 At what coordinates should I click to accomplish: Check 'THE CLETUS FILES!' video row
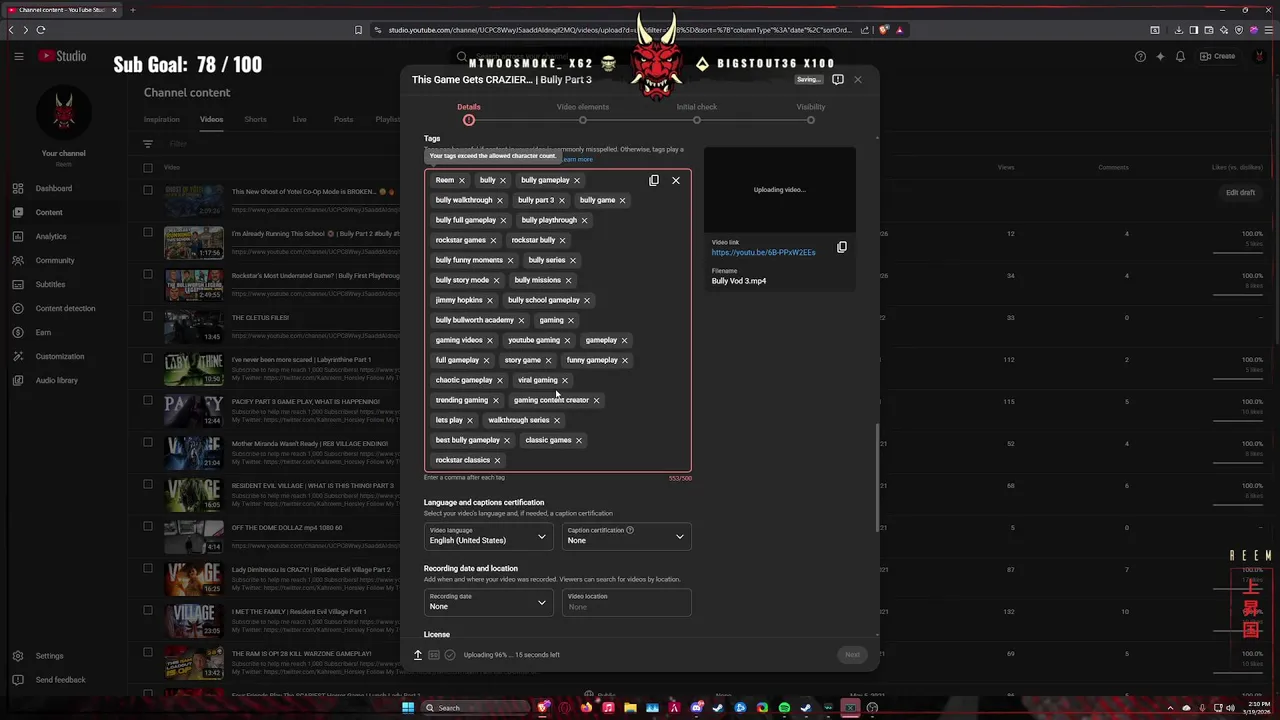(148, 316)
